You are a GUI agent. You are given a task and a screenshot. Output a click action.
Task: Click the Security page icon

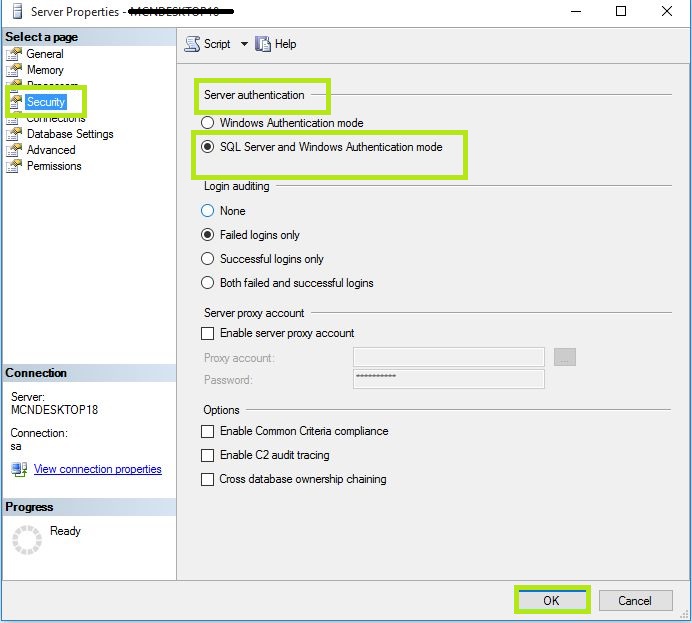15,102
